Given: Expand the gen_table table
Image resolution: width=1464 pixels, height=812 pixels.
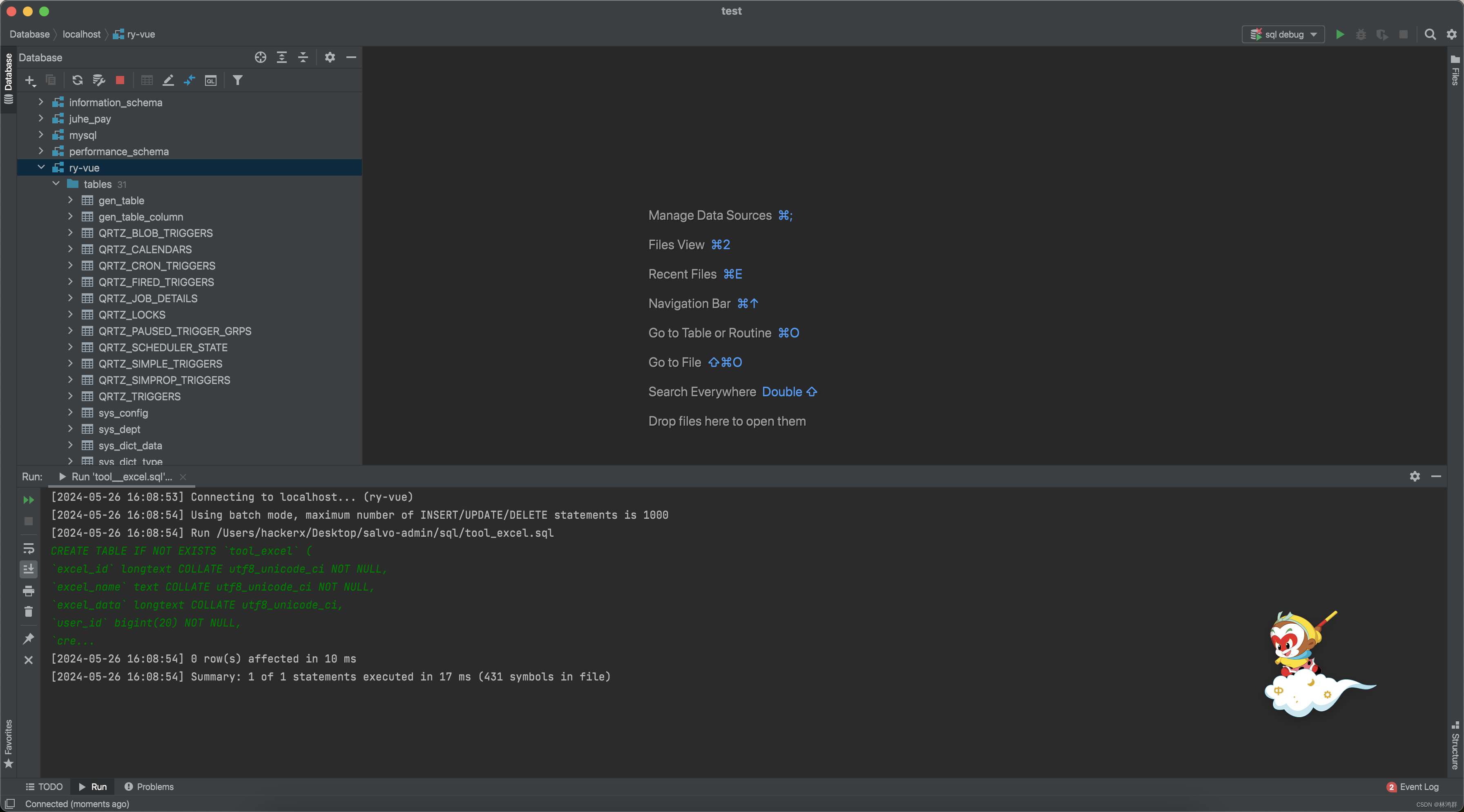Looking at the screenshot, I should [71, 200].
